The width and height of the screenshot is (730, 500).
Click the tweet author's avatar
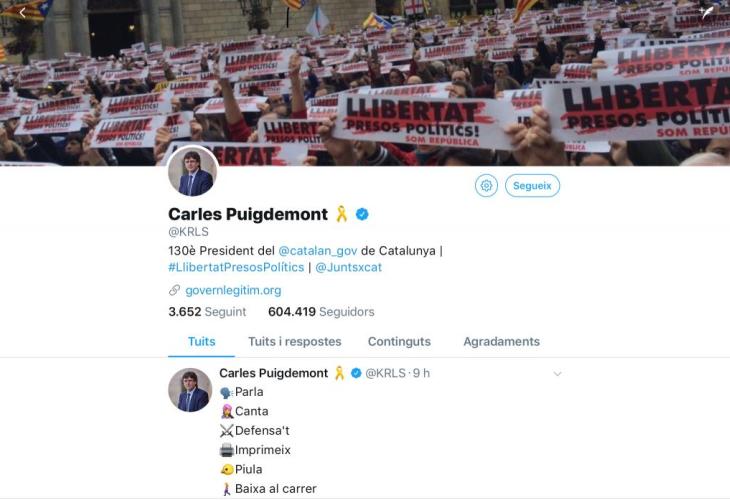click(190, 390)
